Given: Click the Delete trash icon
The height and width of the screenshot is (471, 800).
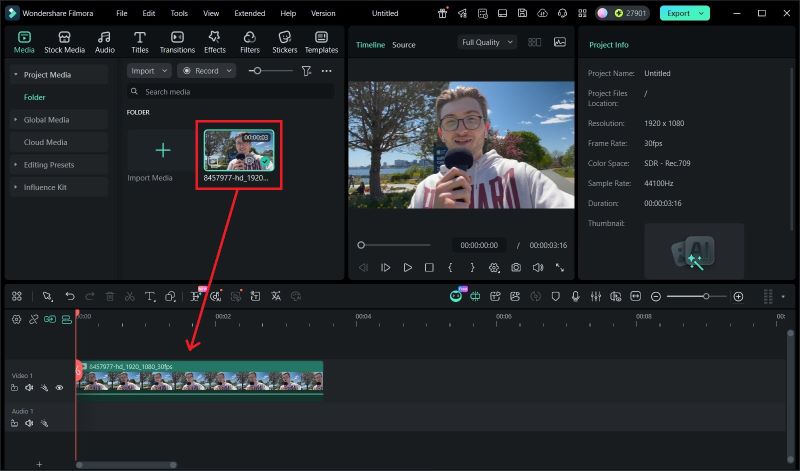Looking at the screenshot, I should click(110, 296).
